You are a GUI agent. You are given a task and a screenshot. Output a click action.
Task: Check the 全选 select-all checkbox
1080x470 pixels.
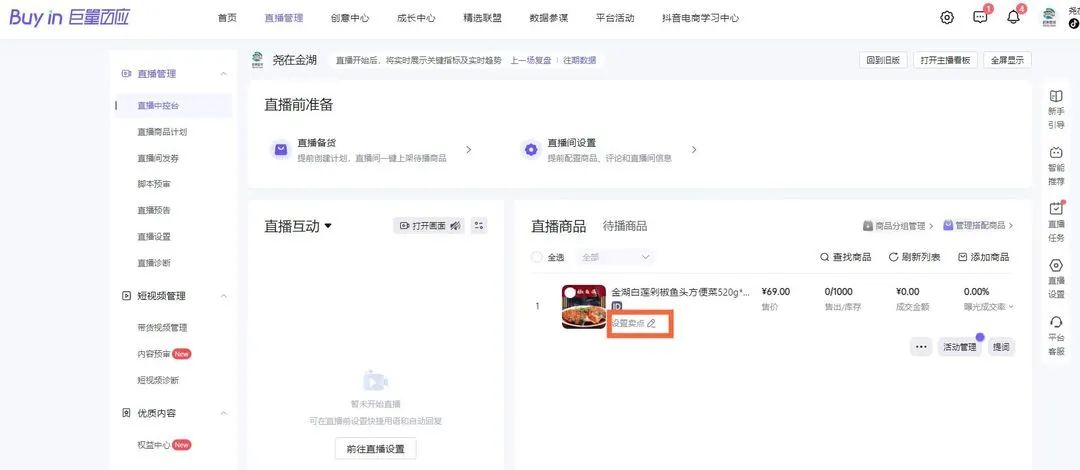click(537, 257)
